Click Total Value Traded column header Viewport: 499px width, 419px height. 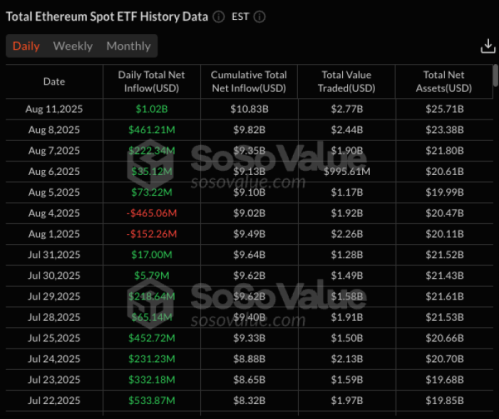pyautogui.click(x=346, y=82)
